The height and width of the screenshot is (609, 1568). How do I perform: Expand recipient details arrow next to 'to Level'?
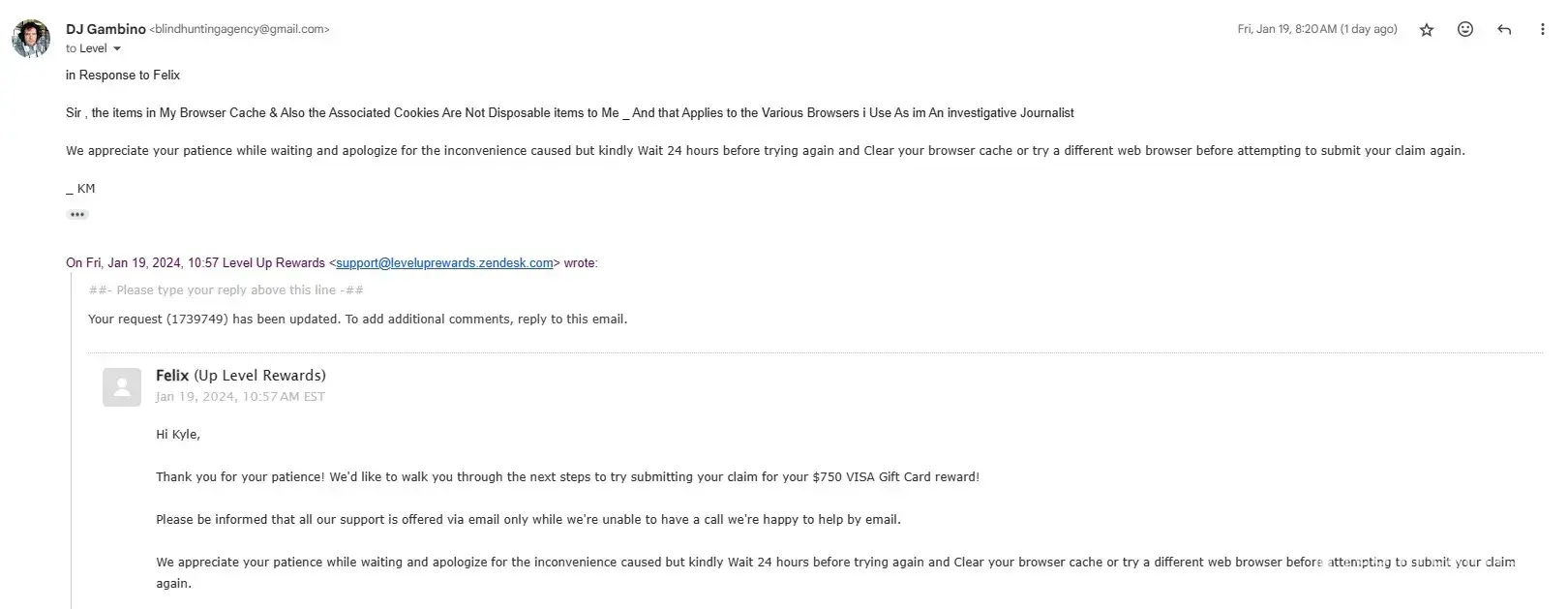click(117, 48)
